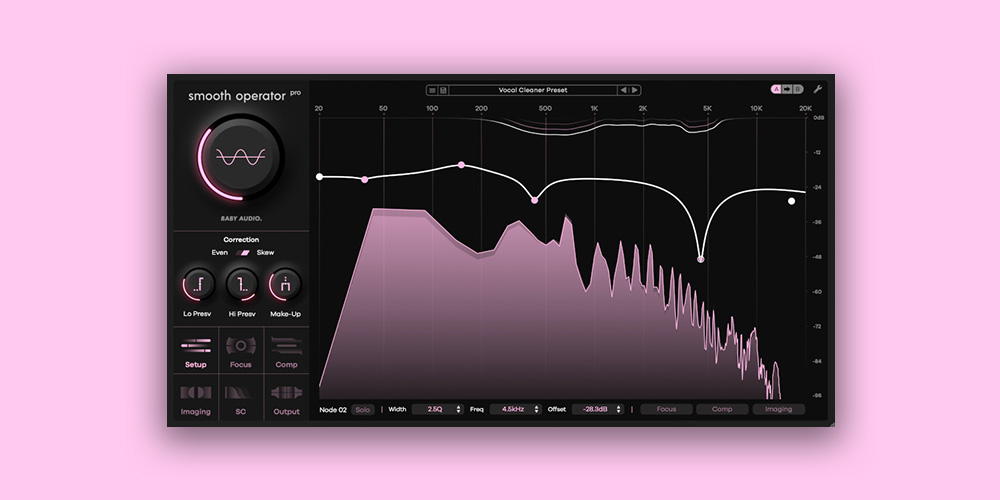Go to the previous preset arrow
The image size is (1000, 500).
pyautogui.click(x=624, y=91)
